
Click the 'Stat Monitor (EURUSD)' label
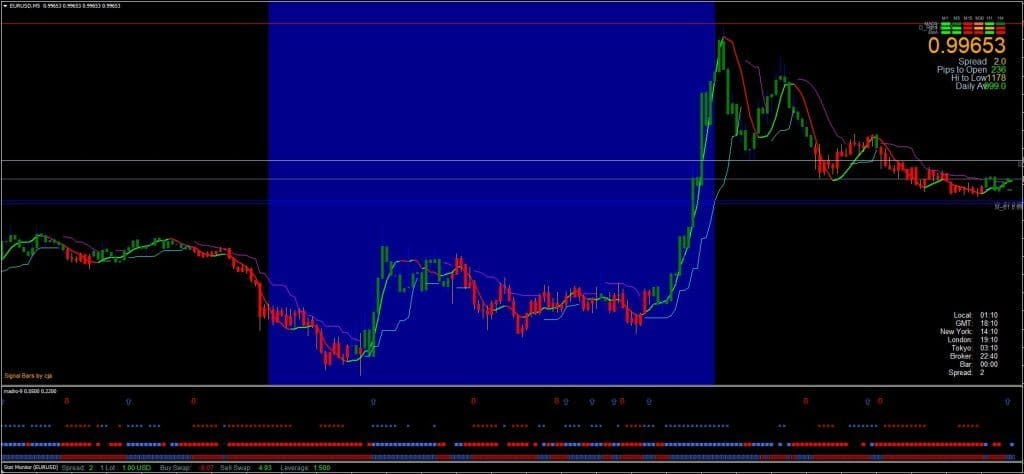tap(31, 467)
